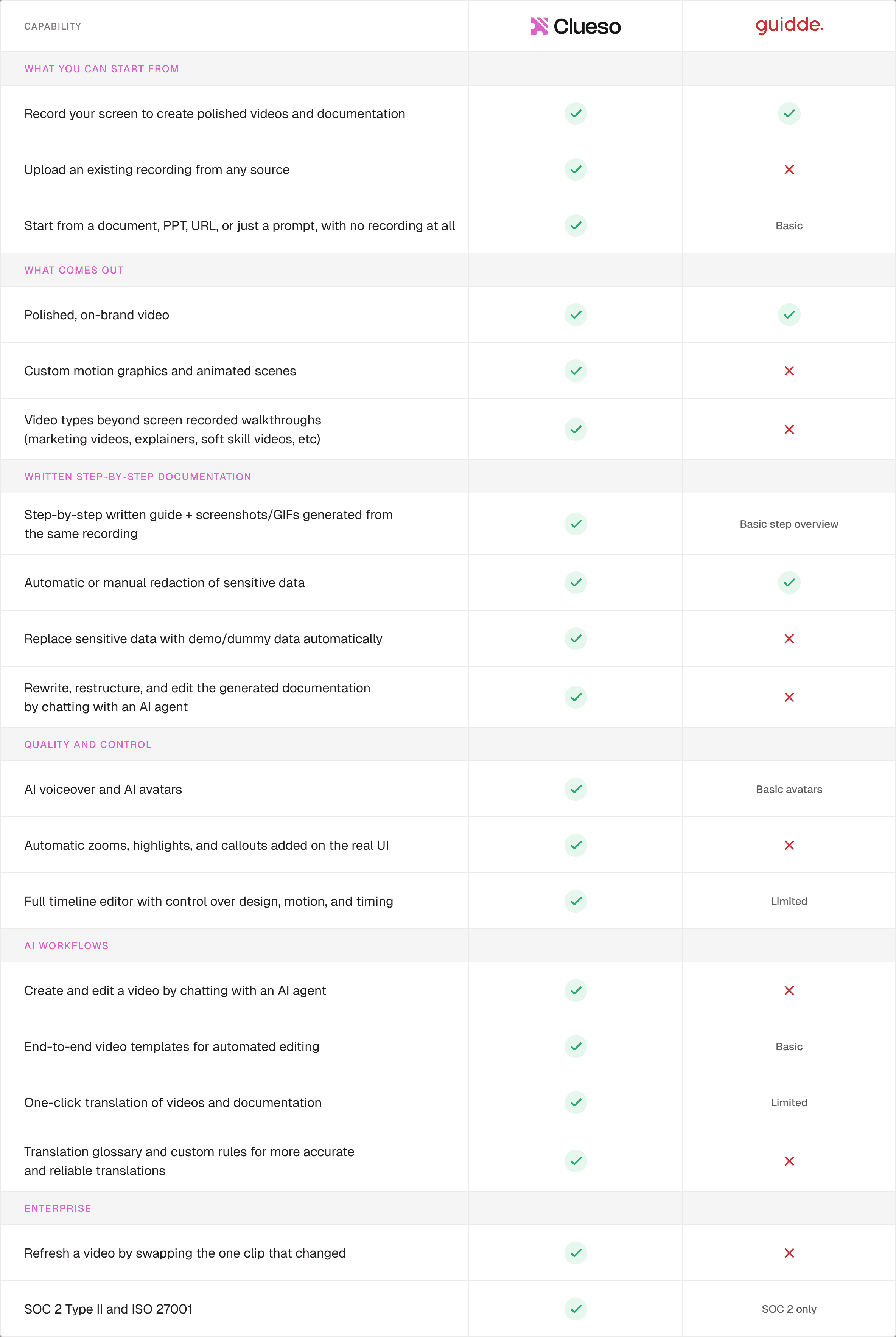Click Clueso checkmark for One-click translation row
Image resolution: width=896 pixels, height=1337 pixels.
click(x=576, y=1102)
